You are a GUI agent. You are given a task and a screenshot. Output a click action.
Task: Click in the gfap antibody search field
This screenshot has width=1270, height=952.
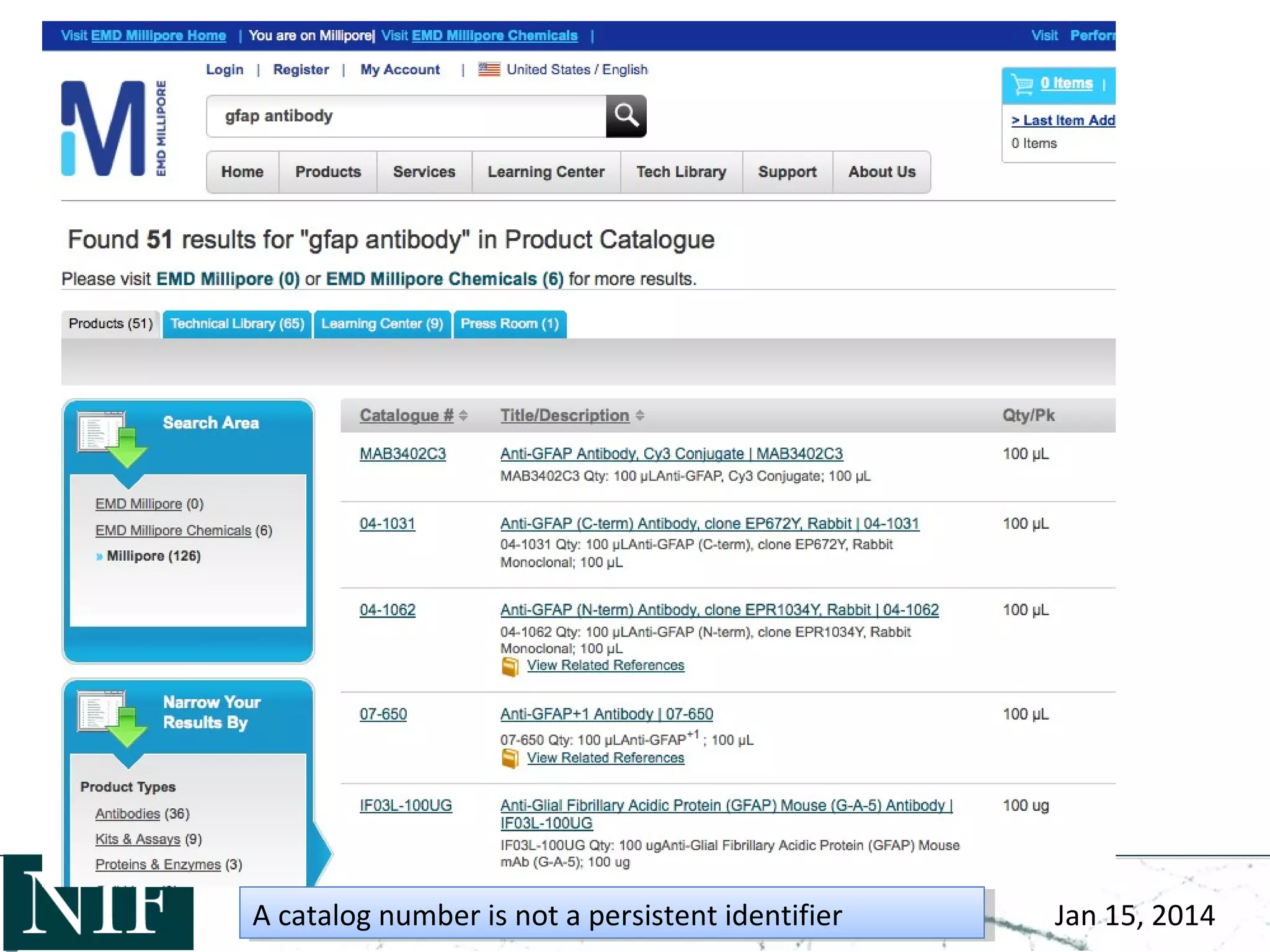point(406,116)
